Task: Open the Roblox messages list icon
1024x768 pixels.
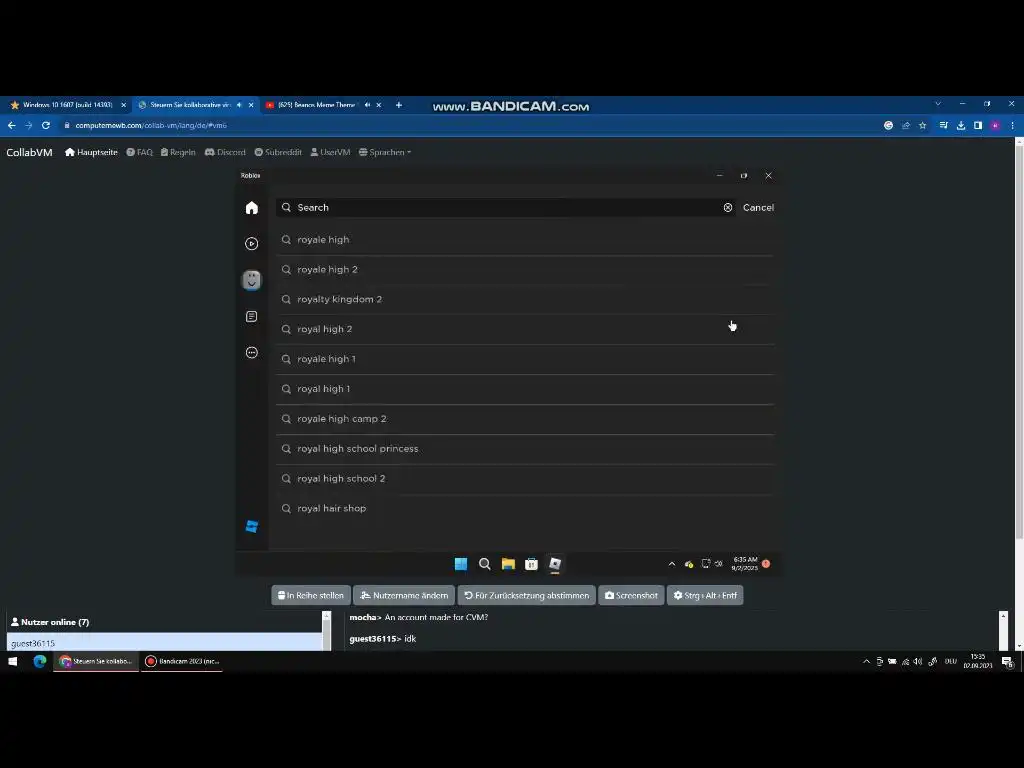Action: coord(251,317)
